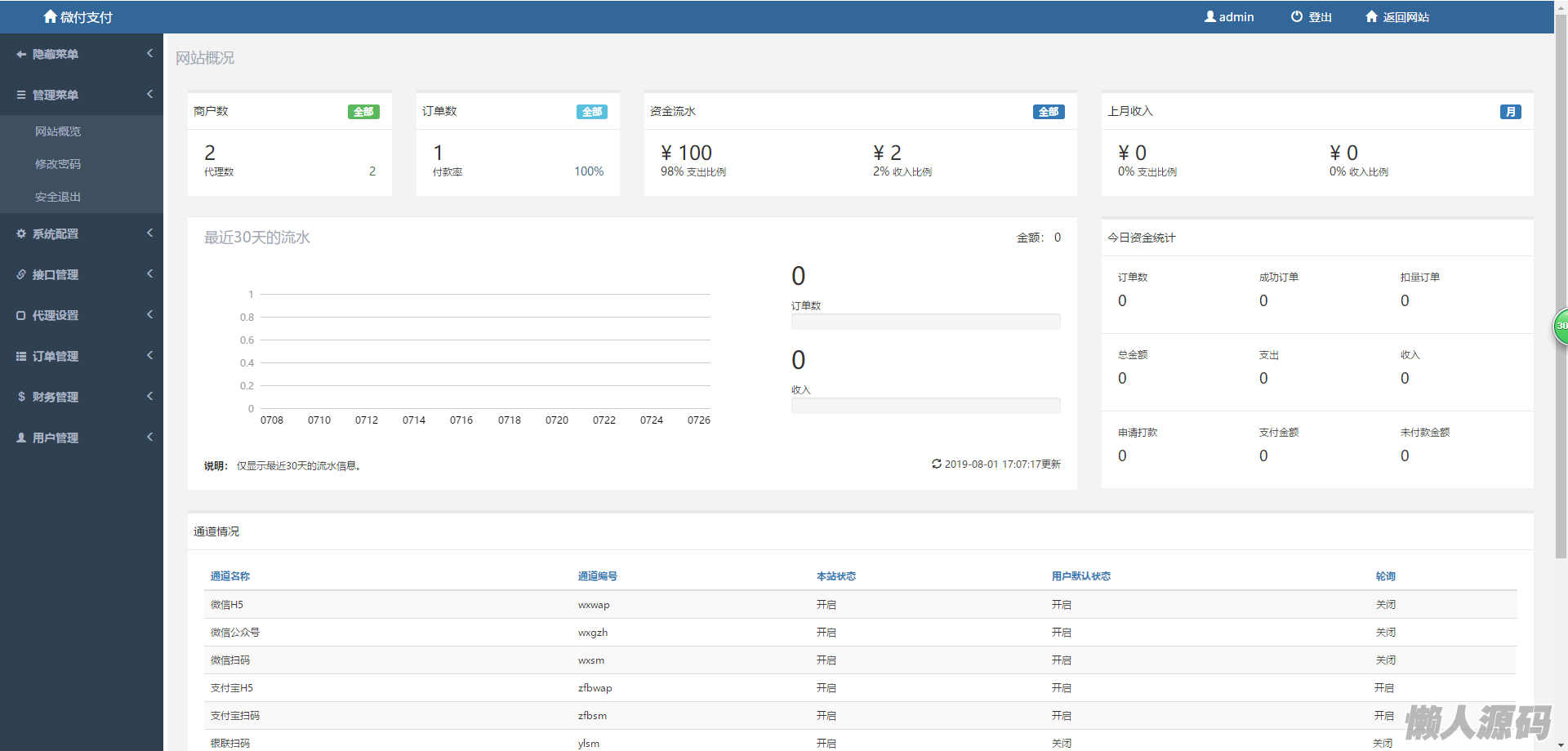Expand the 用户管理 menu chevron
Viewport: 1568px width, 751px height.
click(x=149, y=437)
